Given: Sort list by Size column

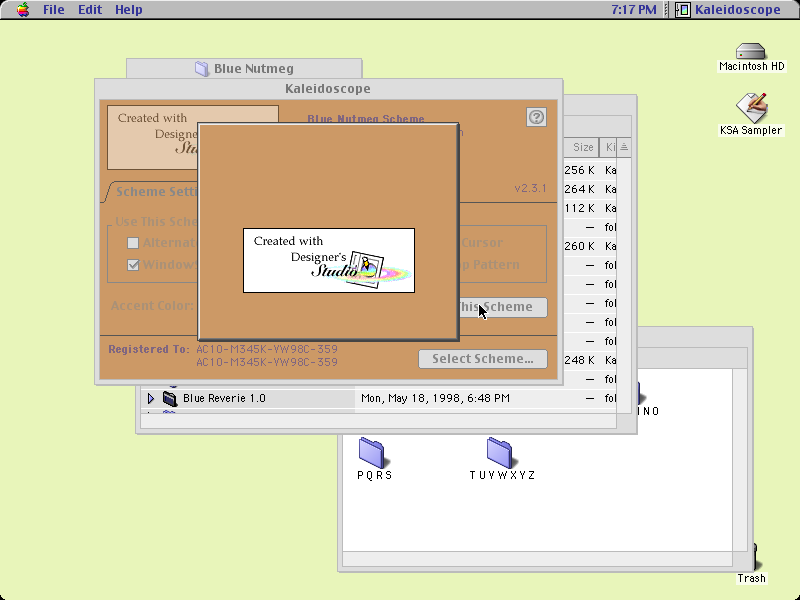Looking at the screenshot, I should pos(583,147).
